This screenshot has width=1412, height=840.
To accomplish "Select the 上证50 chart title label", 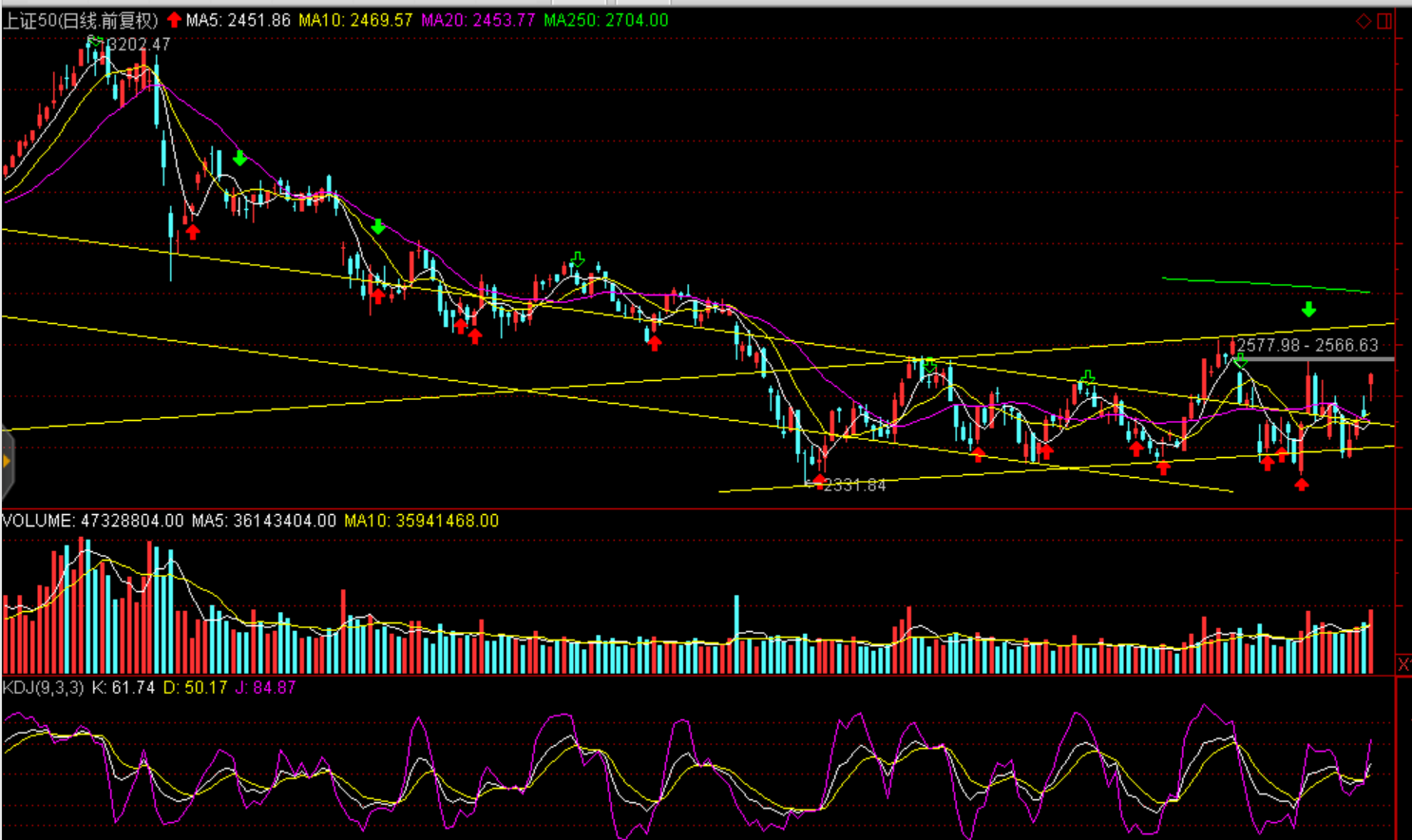I will coord(80,20).
